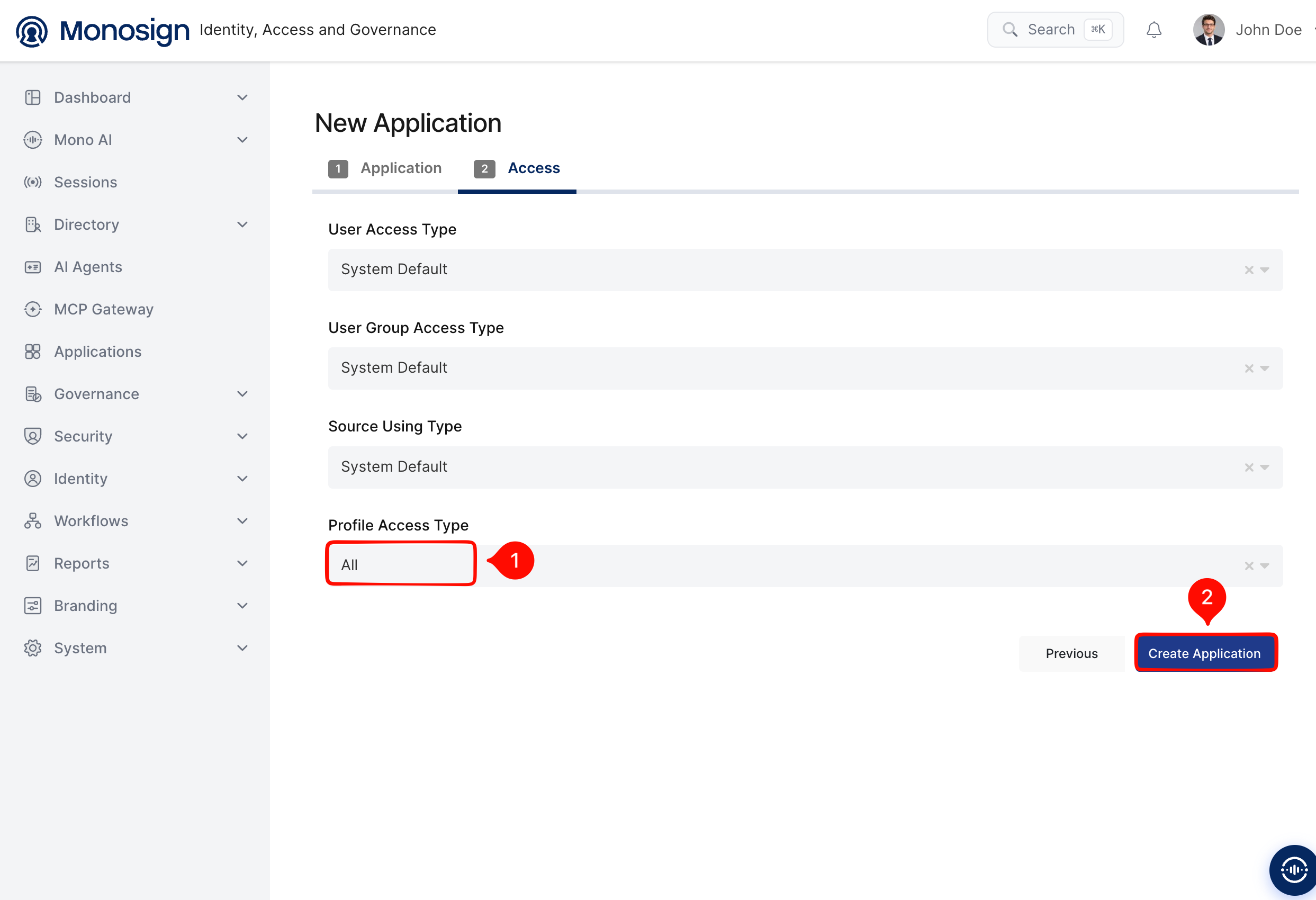The height and width of the screenshot is (900, 1316).
Task: Click the Branding sliders icon
Action: tap(33, 606)
